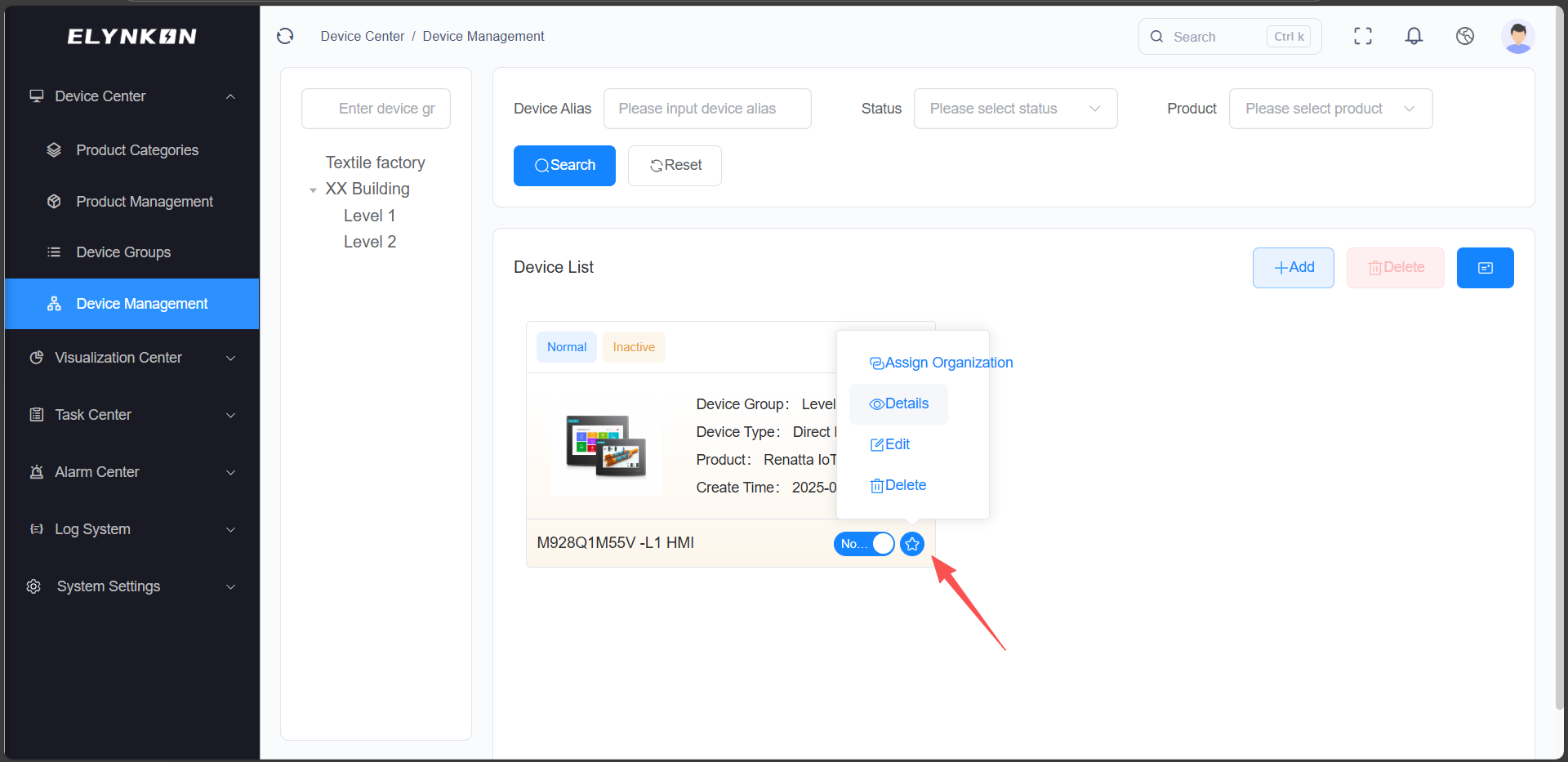Expand the Visualization Center chevron
This screenshot has height=762, width=1568.
pyautogui.click(x=231, y=358)
